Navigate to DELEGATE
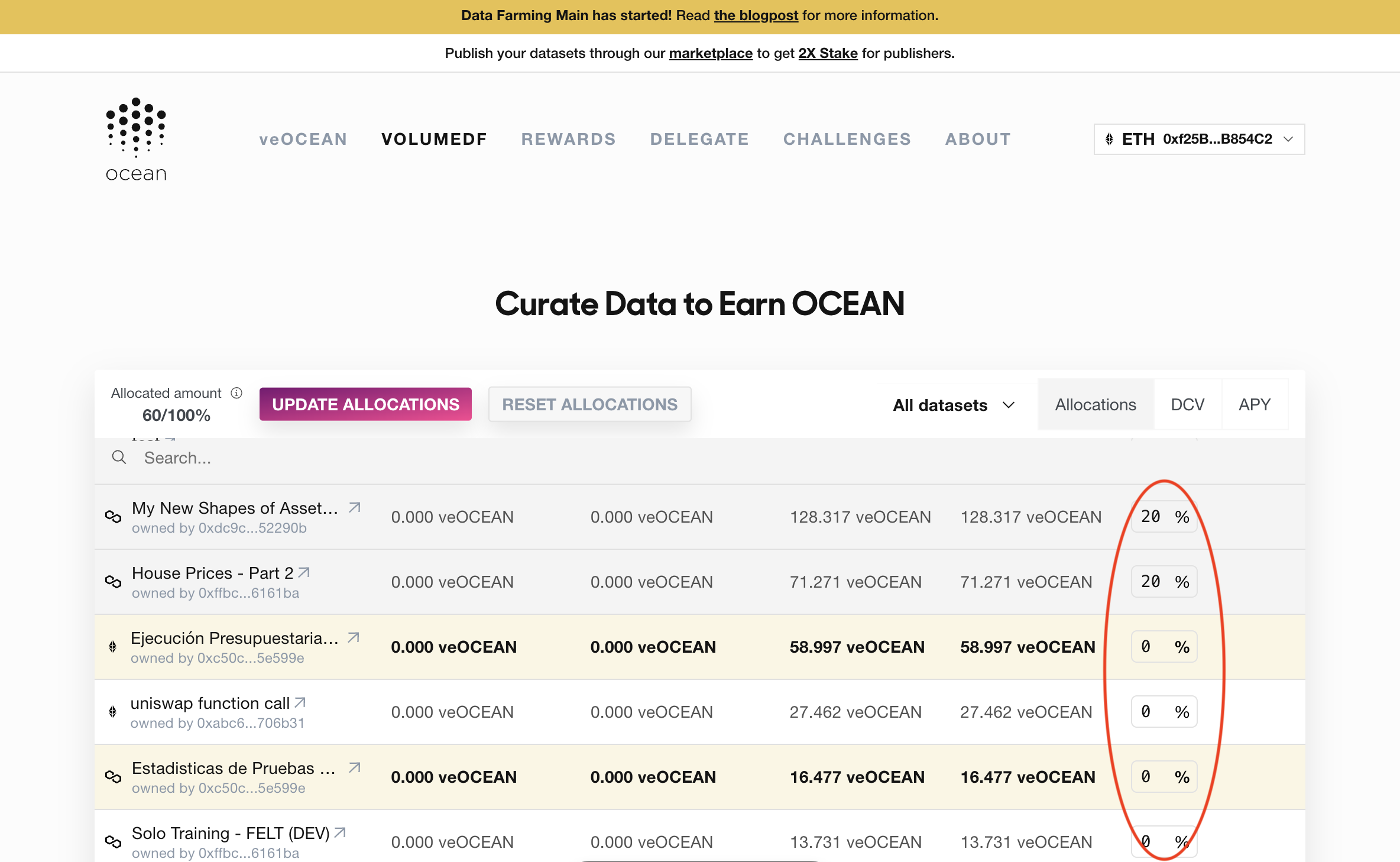The width and height of the screenshot is (1400, 862). point(700,139)
